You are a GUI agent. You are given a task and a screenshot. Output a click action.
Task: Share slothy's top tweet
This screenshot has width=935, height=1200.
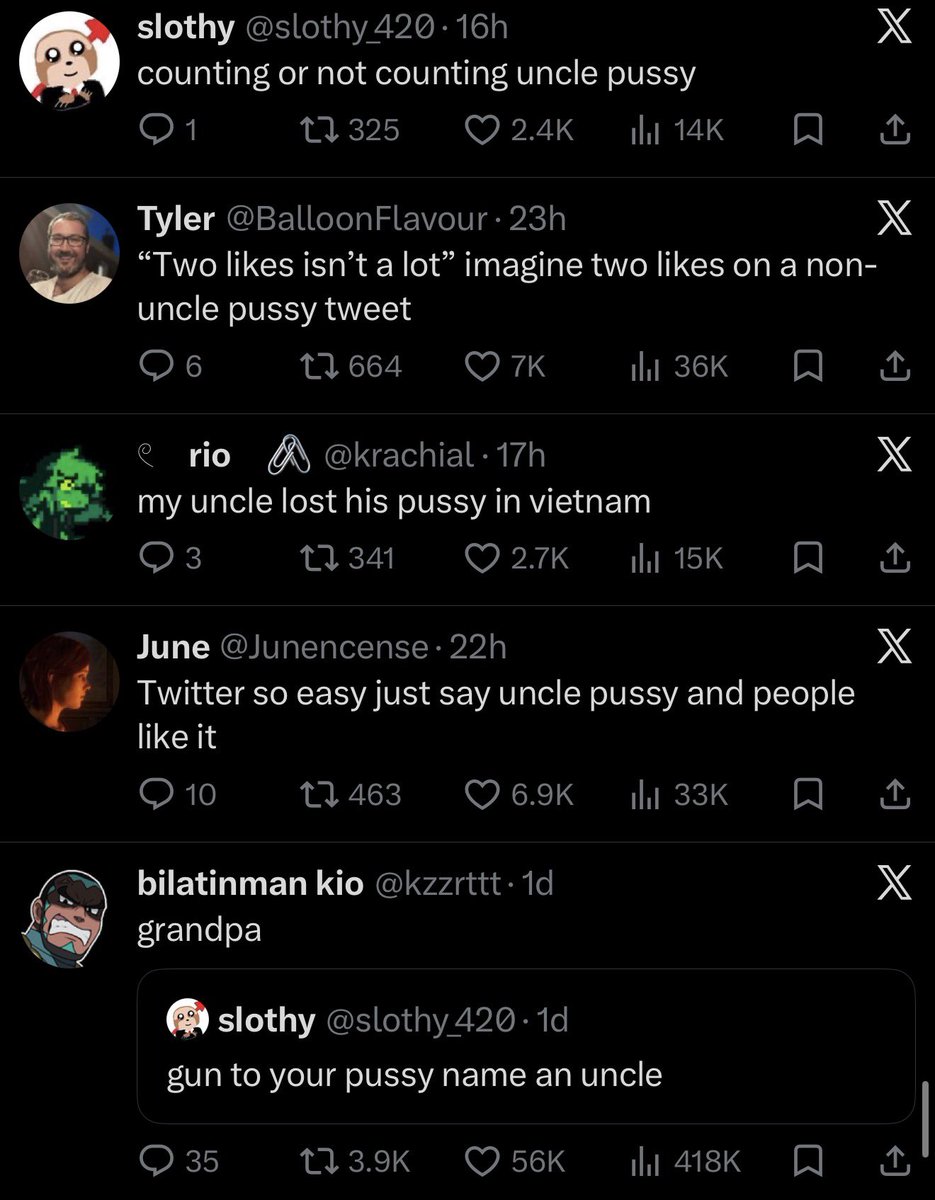[x=894, y=130]
